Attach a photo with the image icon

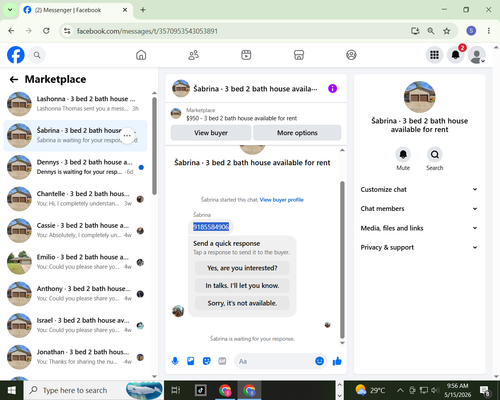[x=191, y=361]
